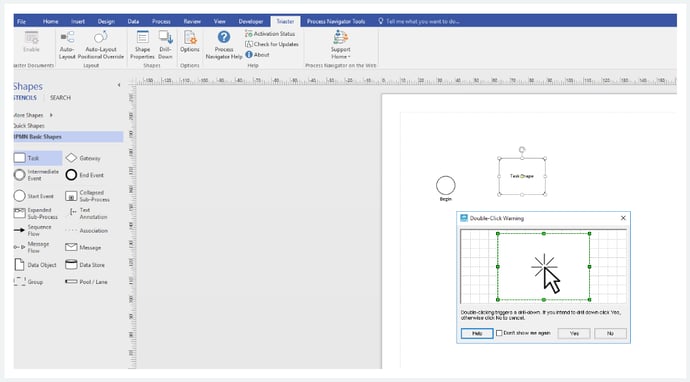The image size is (690, 382).
Task: Select the Association connector shape
Action: pyautogui.click(x=87, y=230)
